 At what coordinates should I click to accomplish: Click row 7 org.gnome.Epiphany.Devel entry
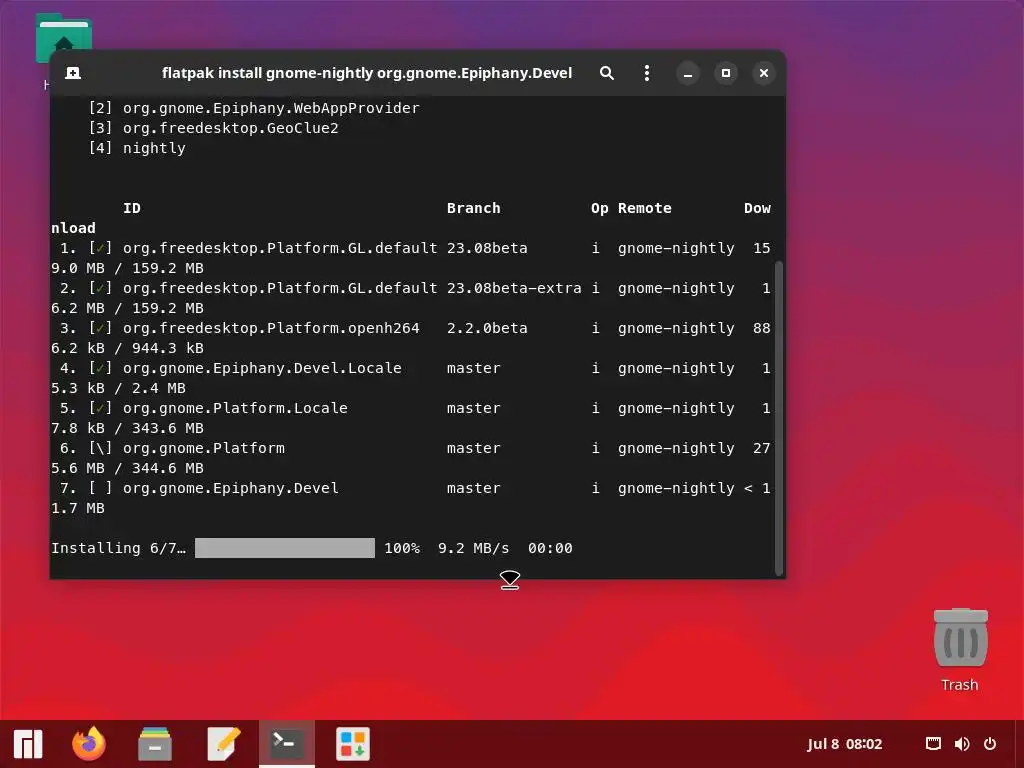(x=231, y=488)
